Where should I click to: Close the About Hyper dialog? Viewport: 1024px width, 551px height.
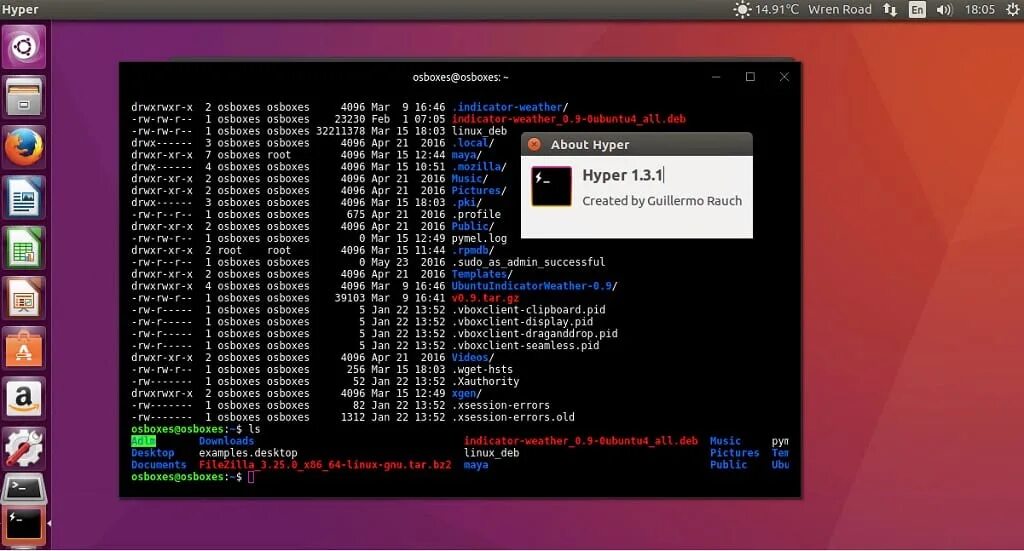click(534, 144)
